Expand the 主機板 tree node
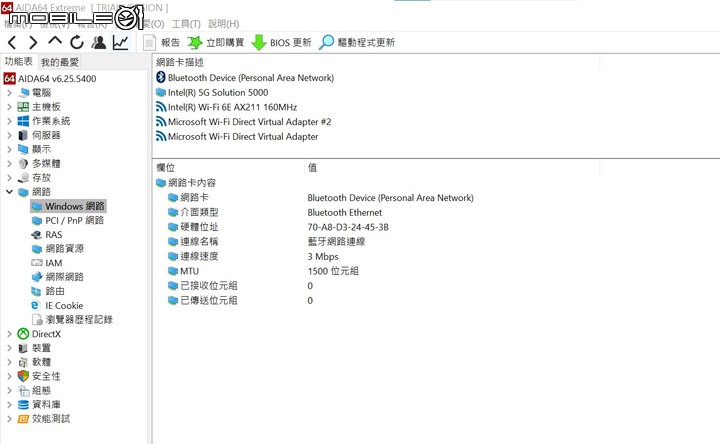The height and width of the screenshot is (444, 720). click(x=10, y=107)
